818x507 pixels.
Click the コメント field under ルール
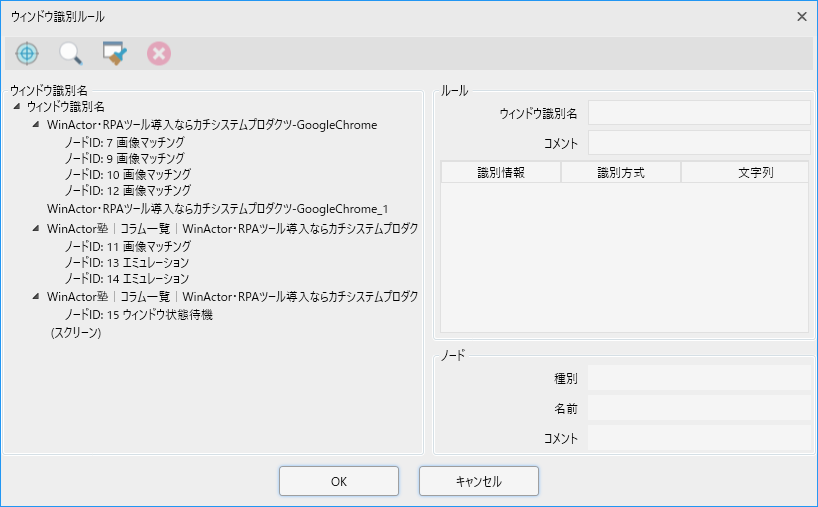[x=698, y=143]
